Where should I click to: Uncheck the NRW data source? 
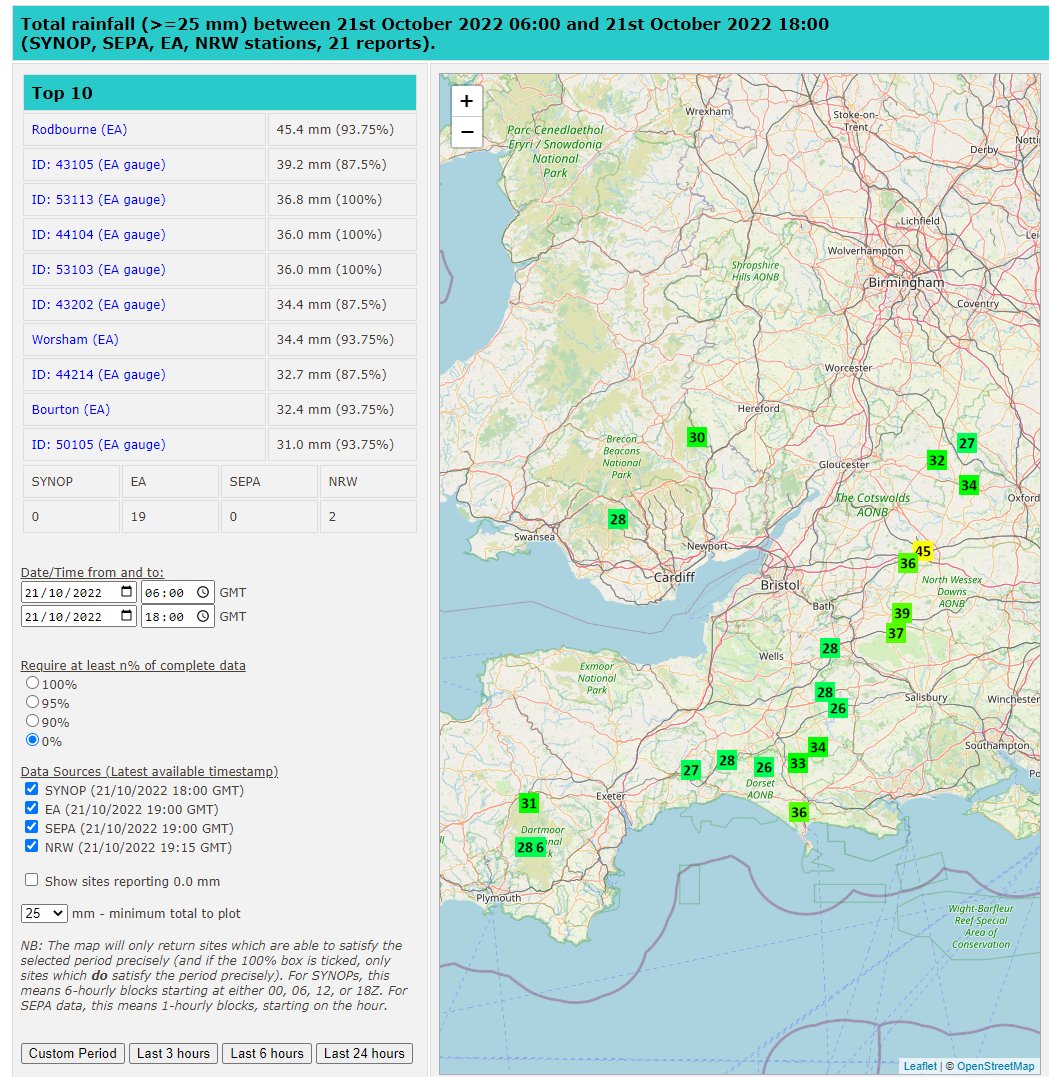pyautogui.click(x=32, y=846)
